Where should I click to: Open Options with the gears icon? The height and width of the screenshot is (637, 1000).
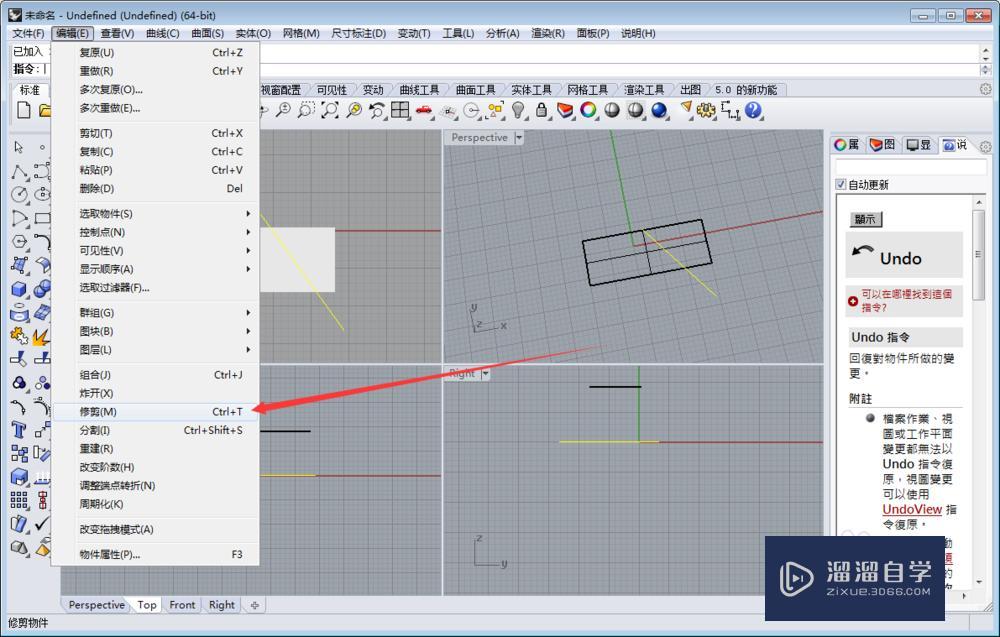coord(705,110)
